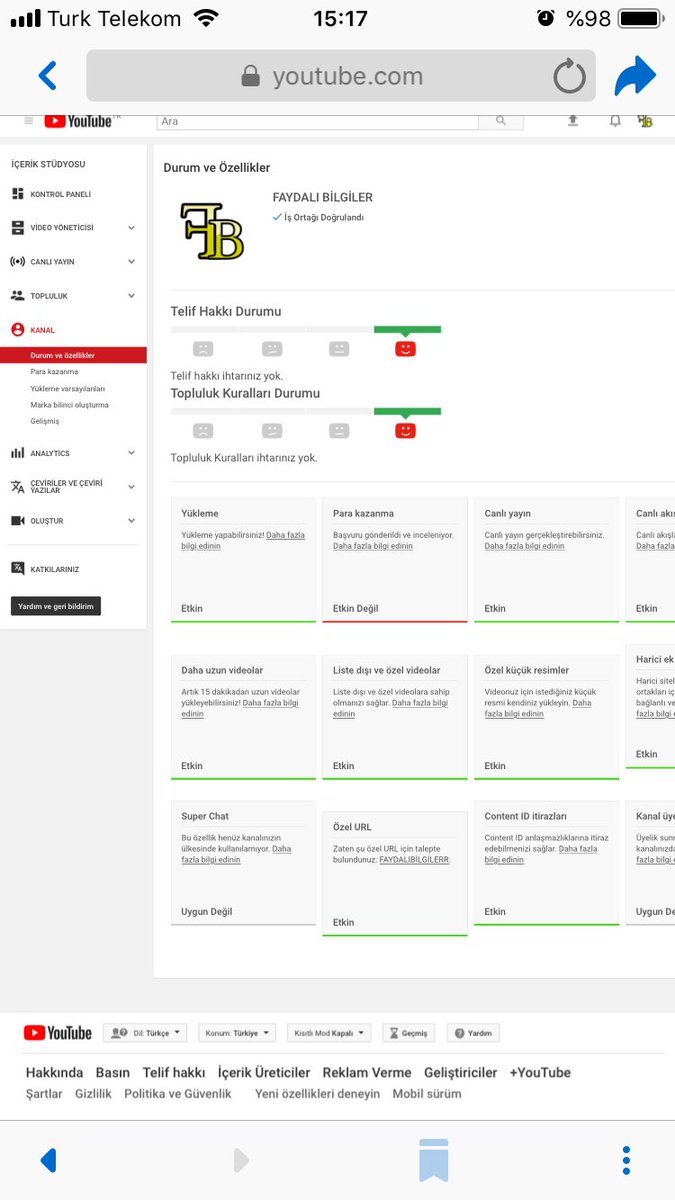Viewport: 675px width, 1200px height.
Task: Open Marka bilinci oluşturma submenu item
Action: (x=69, y=405)
